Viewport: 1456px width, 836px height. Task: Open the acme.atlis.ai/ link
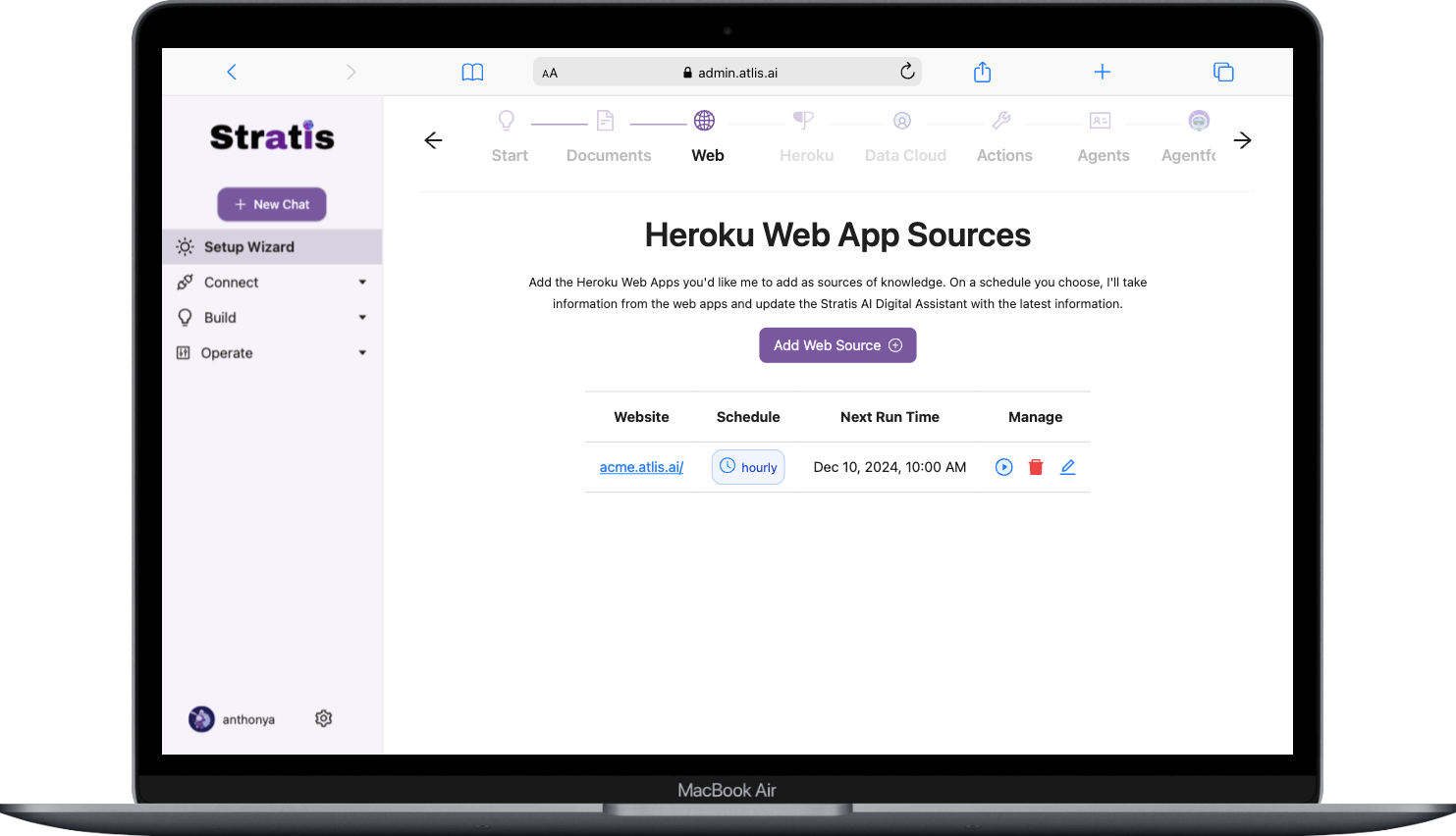tap(641, 467)
